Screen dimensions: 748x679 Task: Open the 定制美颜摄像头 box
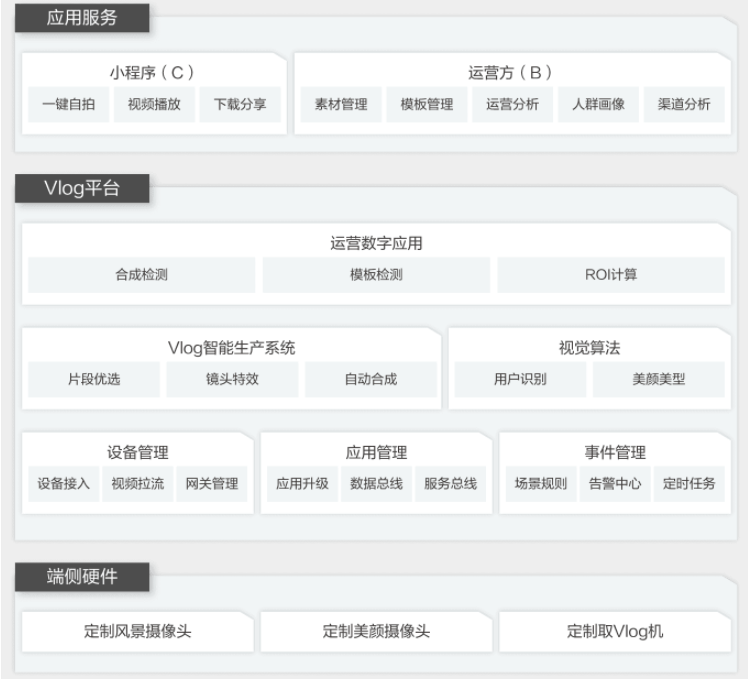376,632
